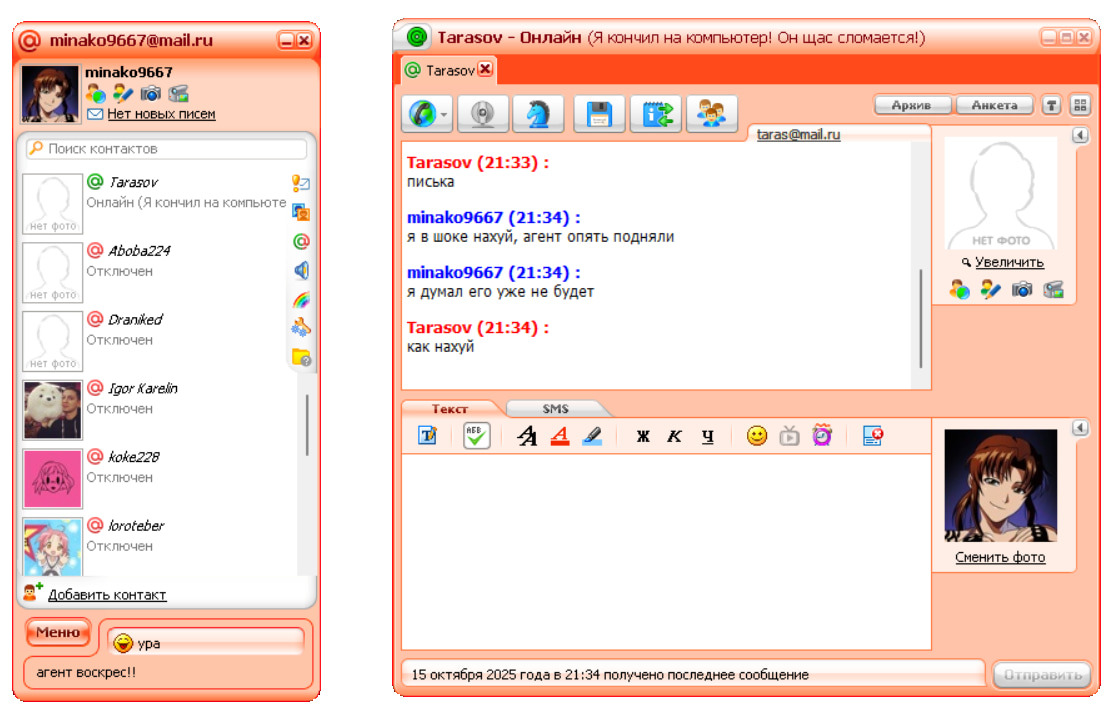Screen dimensions: 1115x713
Task: Click the webcam video call icon
Action: (x=483, y=114)
